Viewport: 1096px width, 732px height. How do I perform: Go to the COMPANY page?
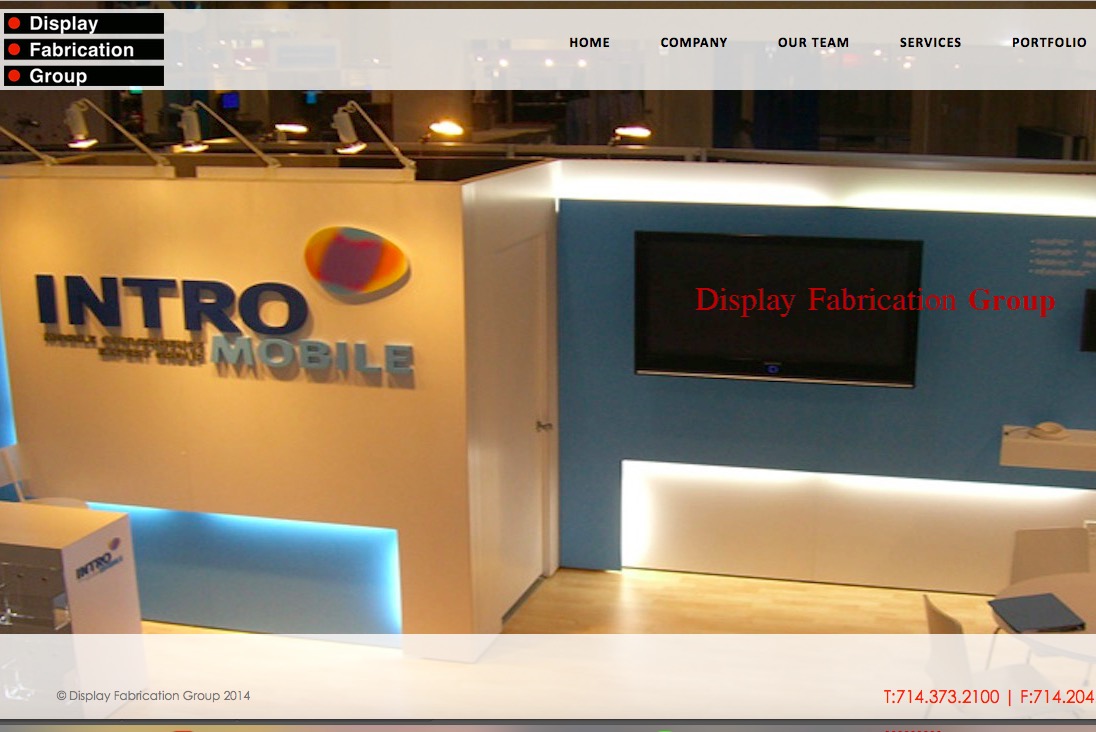click(x=693, y=43)
